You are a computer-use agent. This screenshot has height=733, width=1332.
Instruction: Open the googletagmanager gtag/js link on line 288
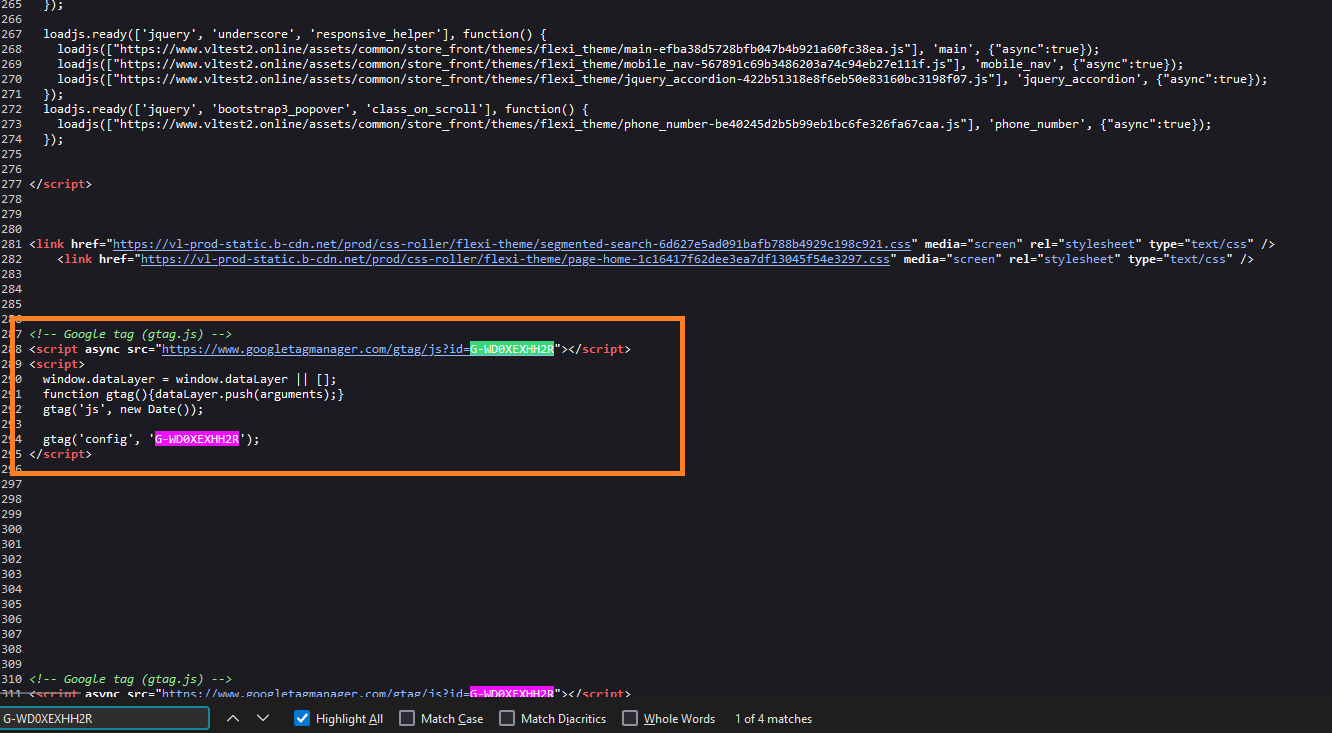point(315,349)
